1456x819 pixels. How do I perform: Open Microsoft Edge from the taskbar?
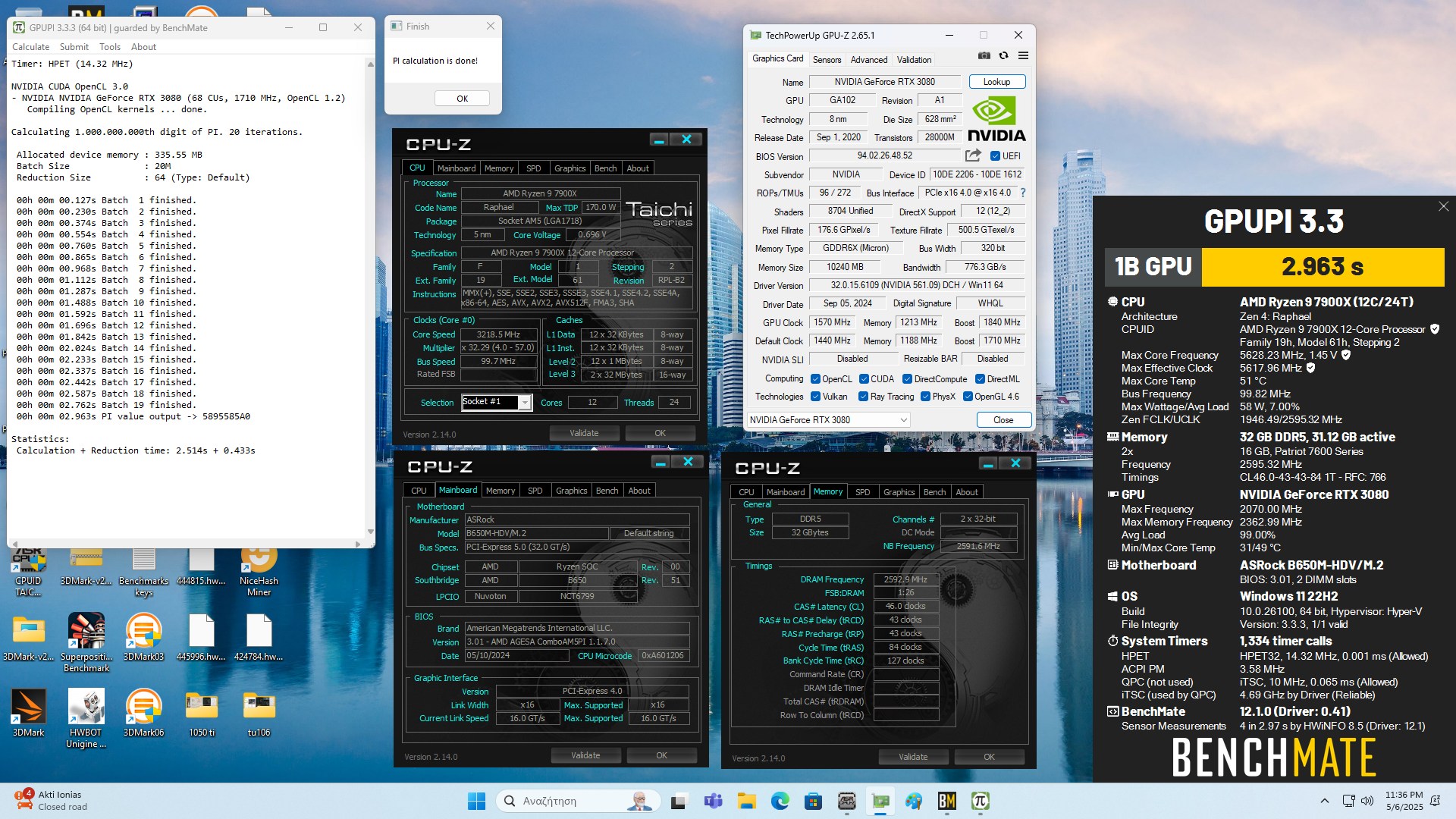780,801
